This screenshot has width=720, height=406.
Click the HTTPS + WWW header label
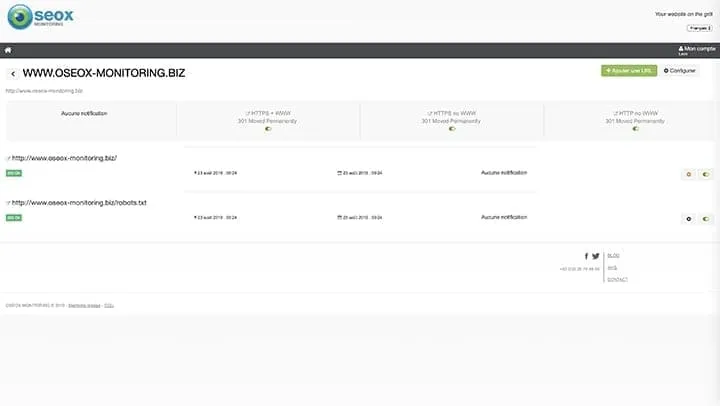268,113
